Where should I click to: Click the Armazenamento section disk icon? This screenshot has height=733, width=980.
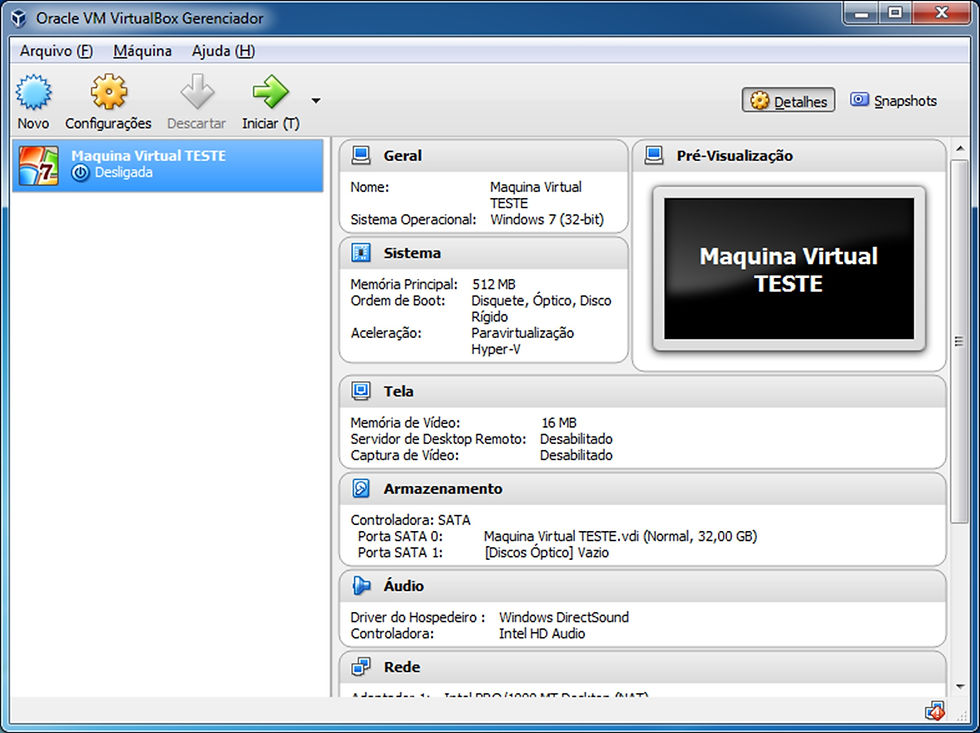tap(361, 489)
